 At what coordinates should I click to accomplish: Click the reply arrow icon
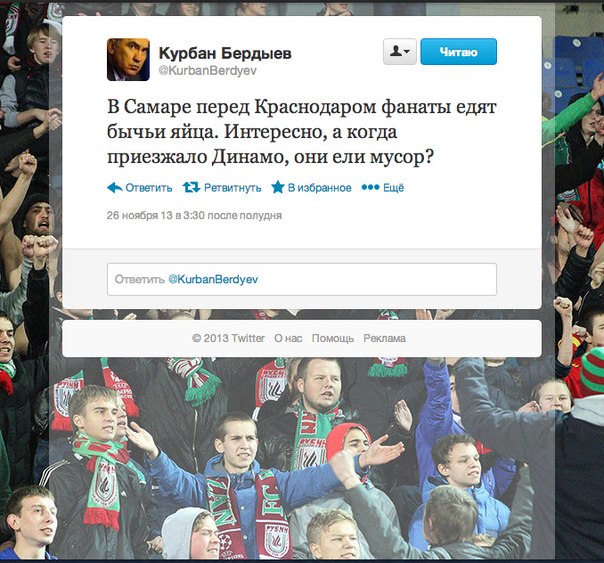[115, 188]
